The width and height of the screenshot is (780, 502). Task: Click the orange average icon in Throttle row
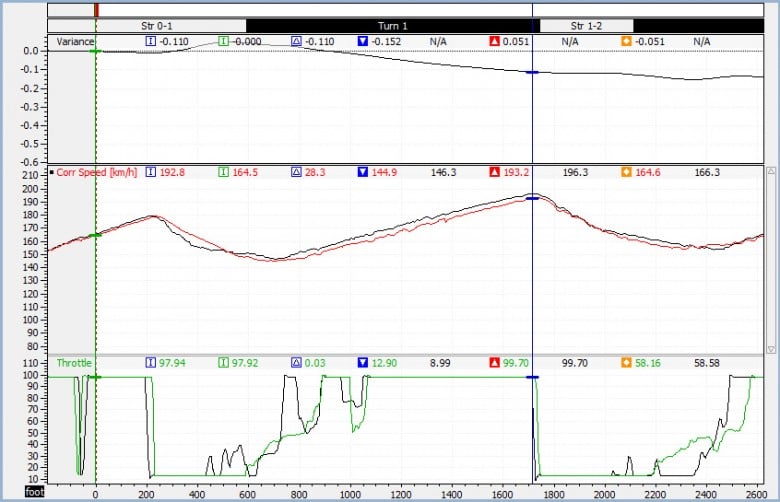(626, 363)
